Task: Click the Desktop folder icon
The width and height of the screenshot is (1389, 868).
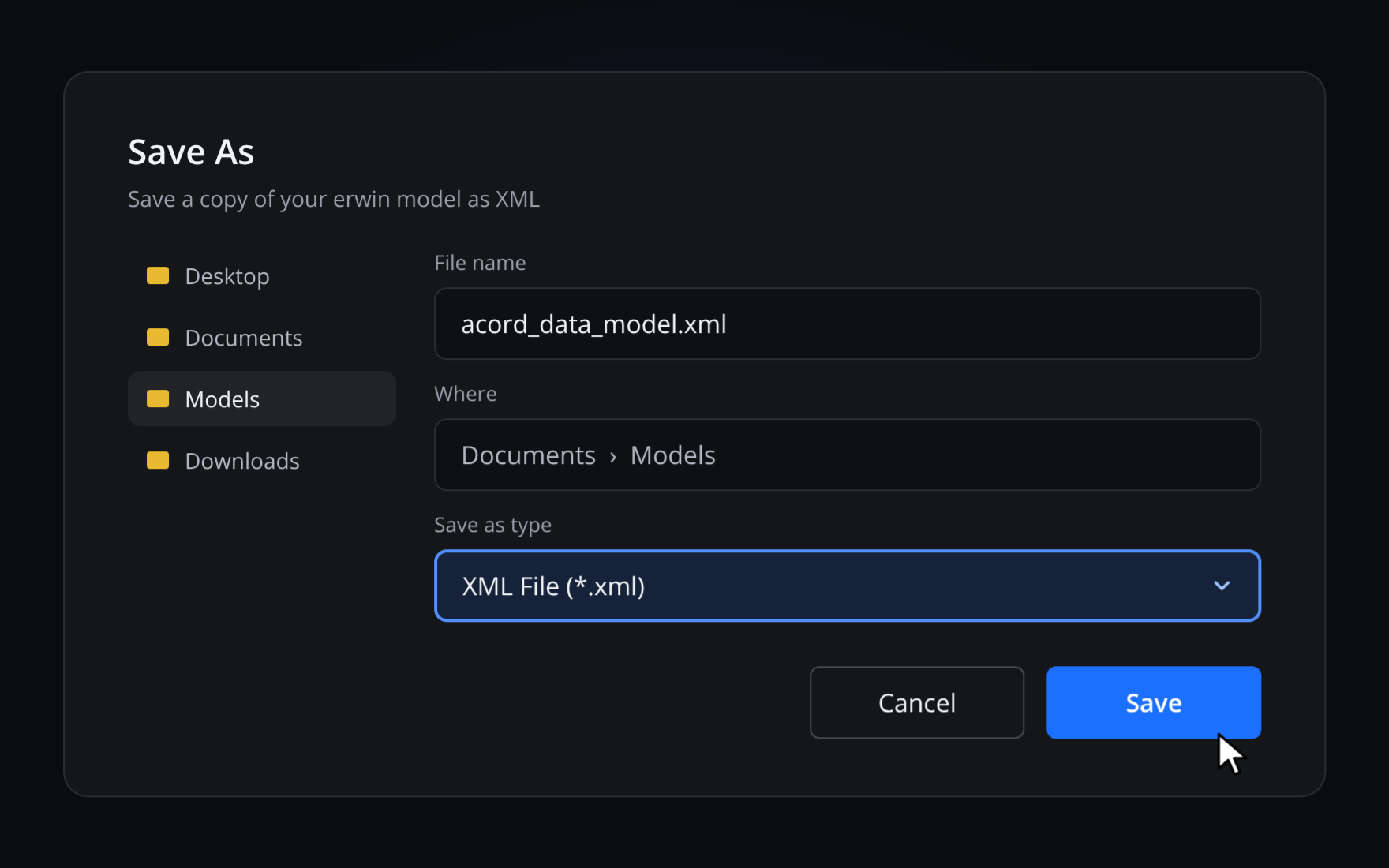Action: (x=158, y=275)
